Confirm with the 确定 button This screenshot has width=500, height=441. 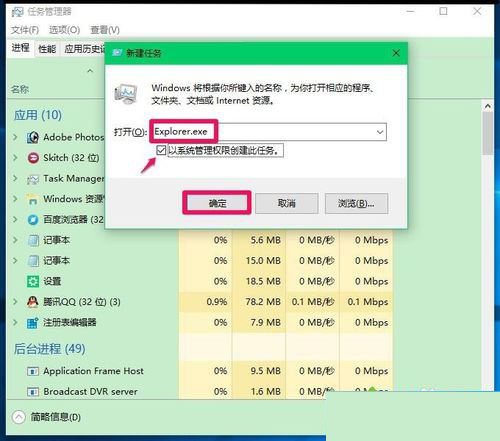pos(217,203)
